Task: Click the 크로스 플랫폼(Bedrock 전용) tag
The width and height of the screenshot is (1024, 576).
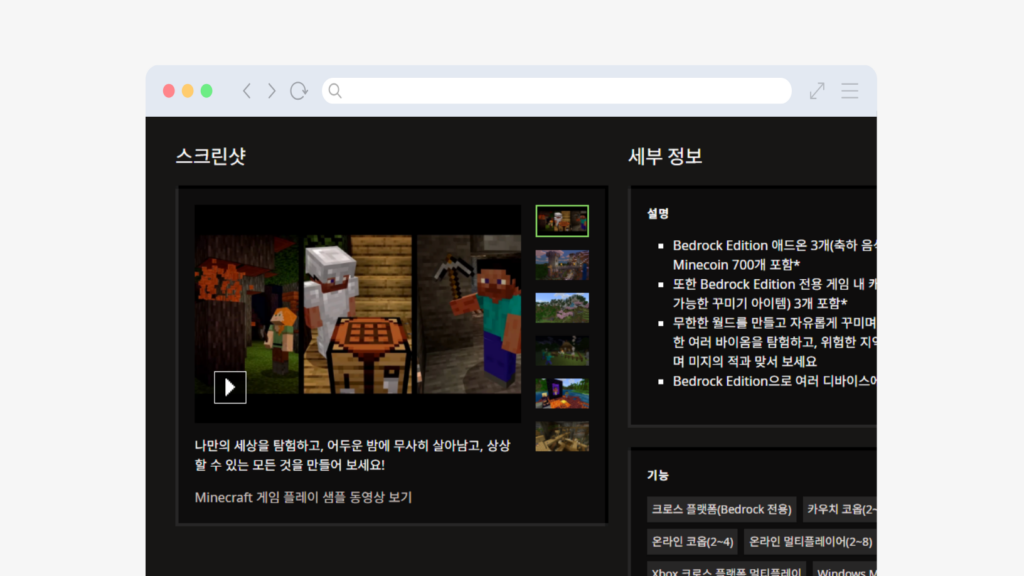Action: (x=722, y=509)
